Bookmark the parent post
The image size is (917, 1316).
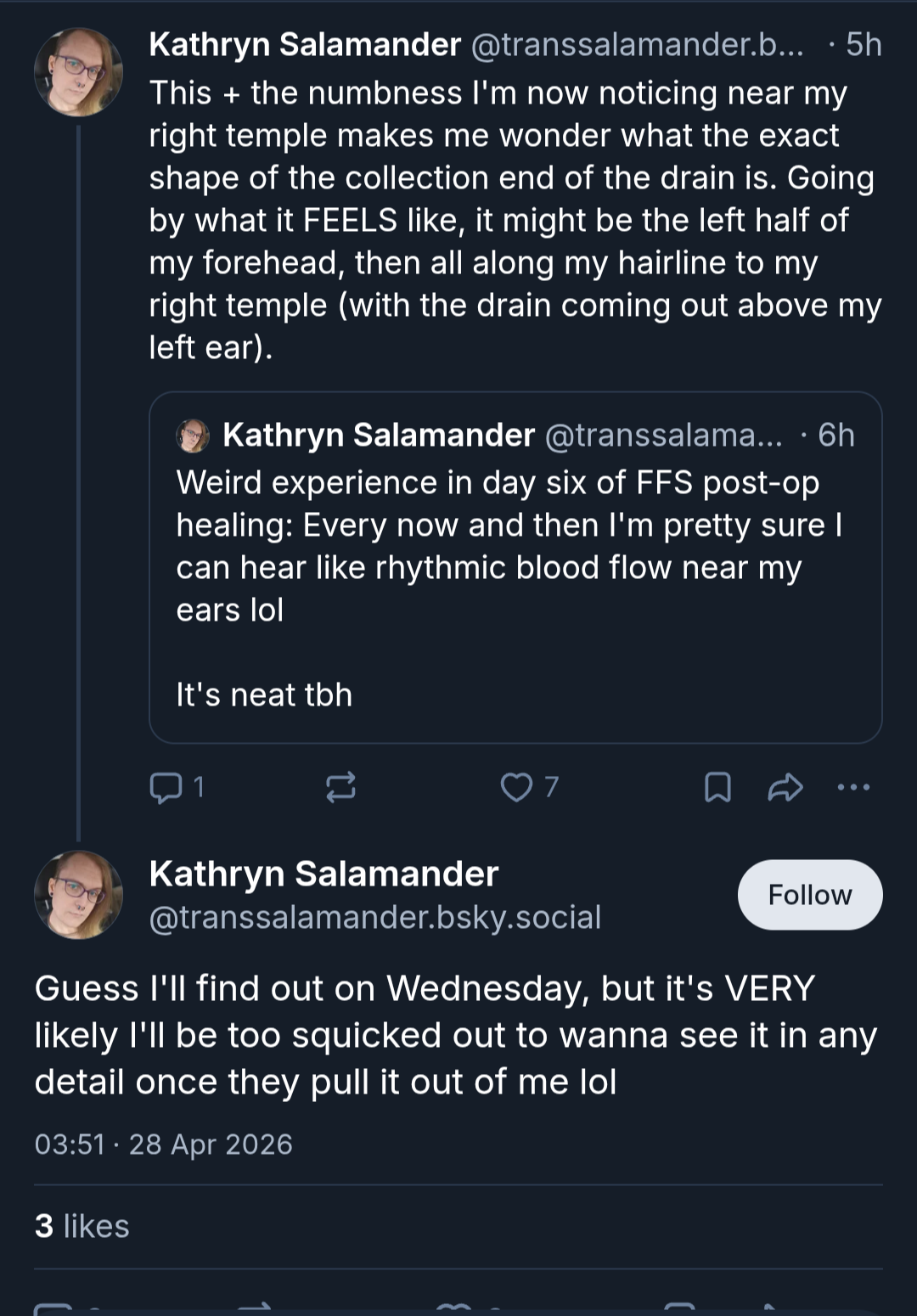coord(717,787)
